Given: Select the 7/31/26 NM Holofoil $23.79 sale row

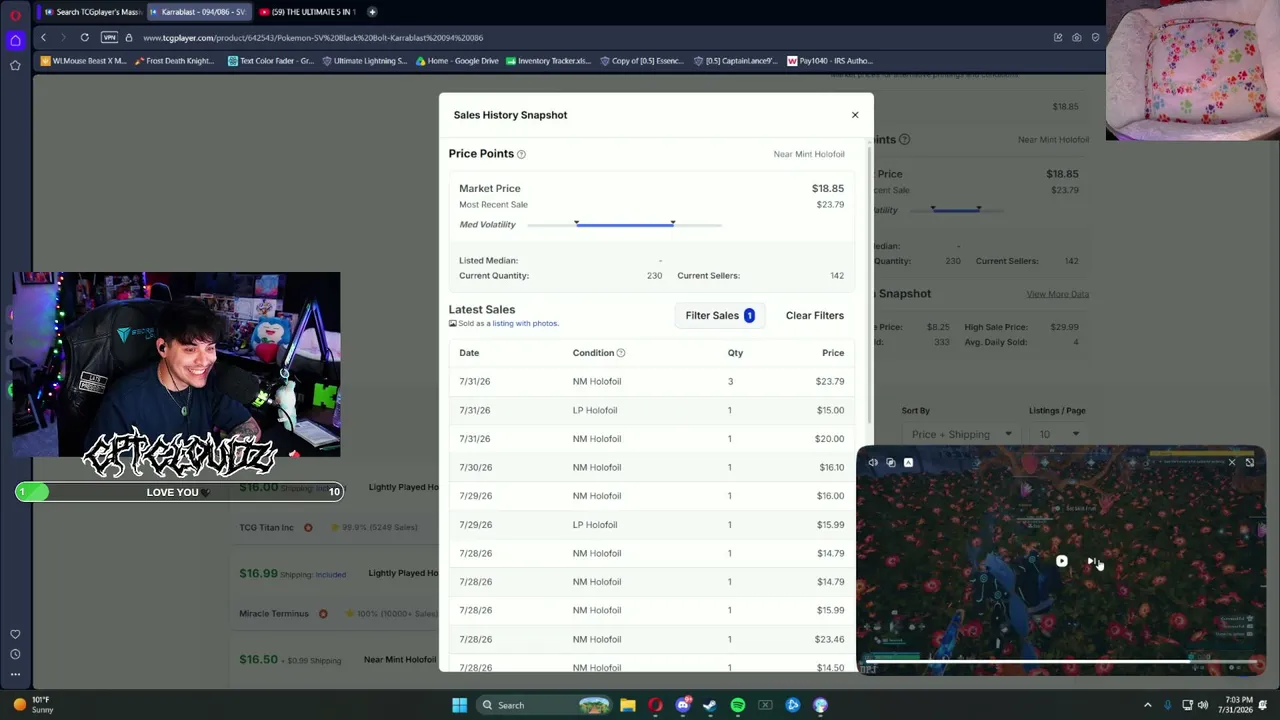Looking at the screenshot, I should point(651,382).
